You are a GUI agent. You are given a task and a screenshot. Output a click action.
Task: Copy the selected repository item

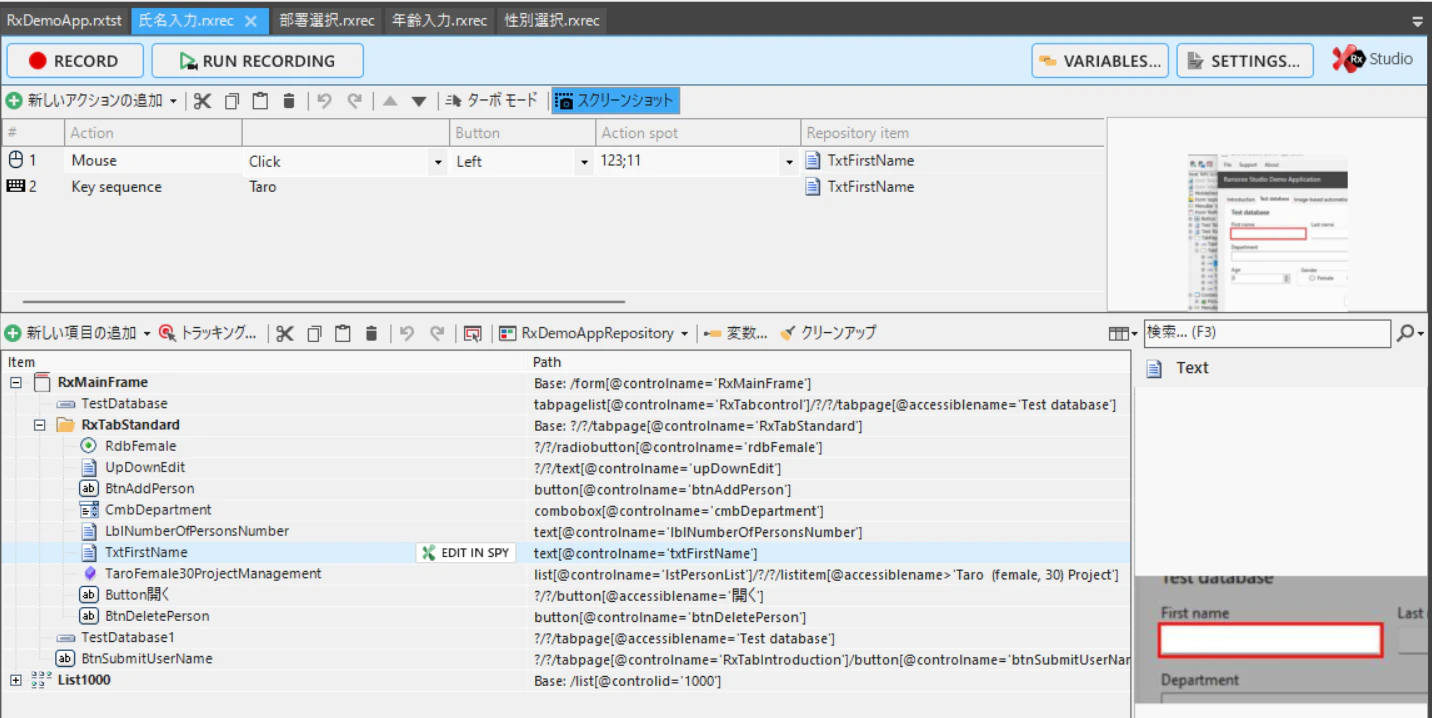click(314, 333)
